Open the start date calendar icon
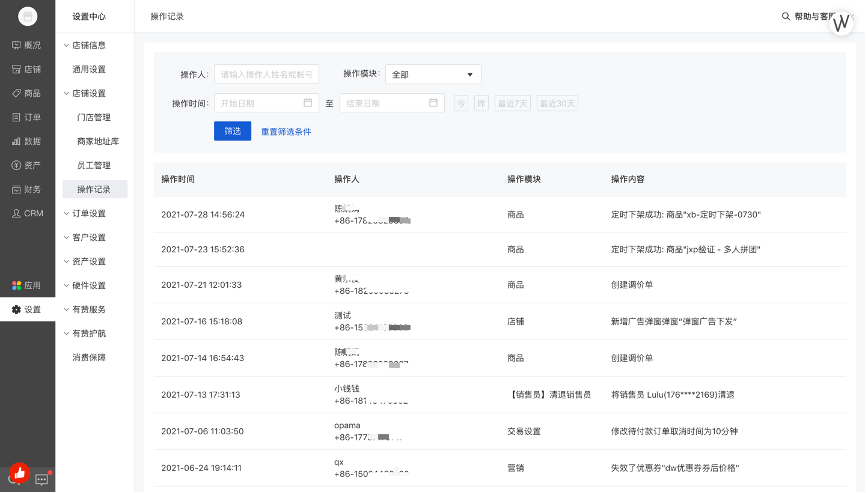This screenshot has width=866, height=493. click(x=308, y=103)
